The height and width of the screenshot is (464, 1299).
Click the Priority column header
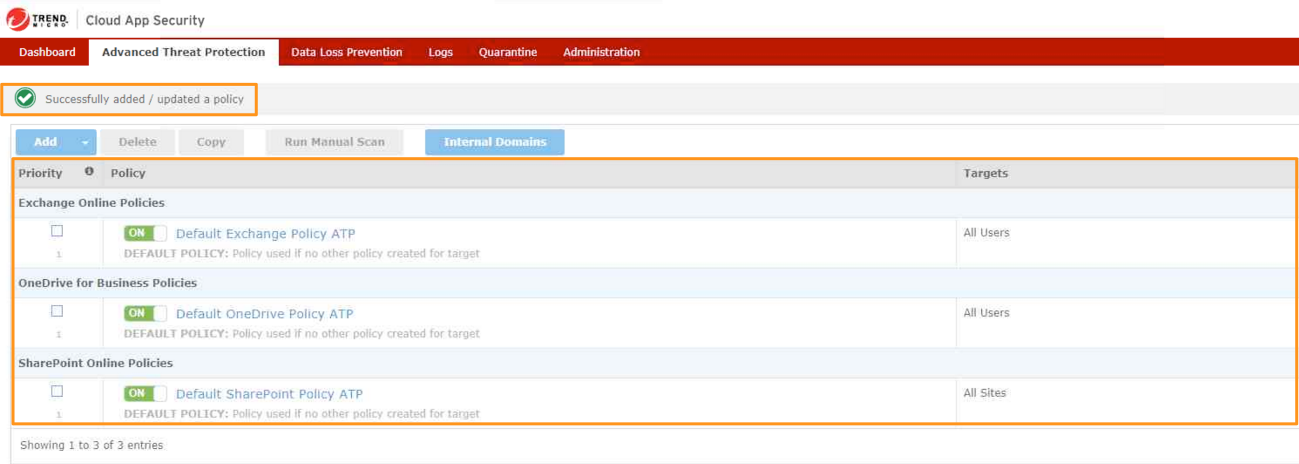pyautogui.click(x=40, y=173)
